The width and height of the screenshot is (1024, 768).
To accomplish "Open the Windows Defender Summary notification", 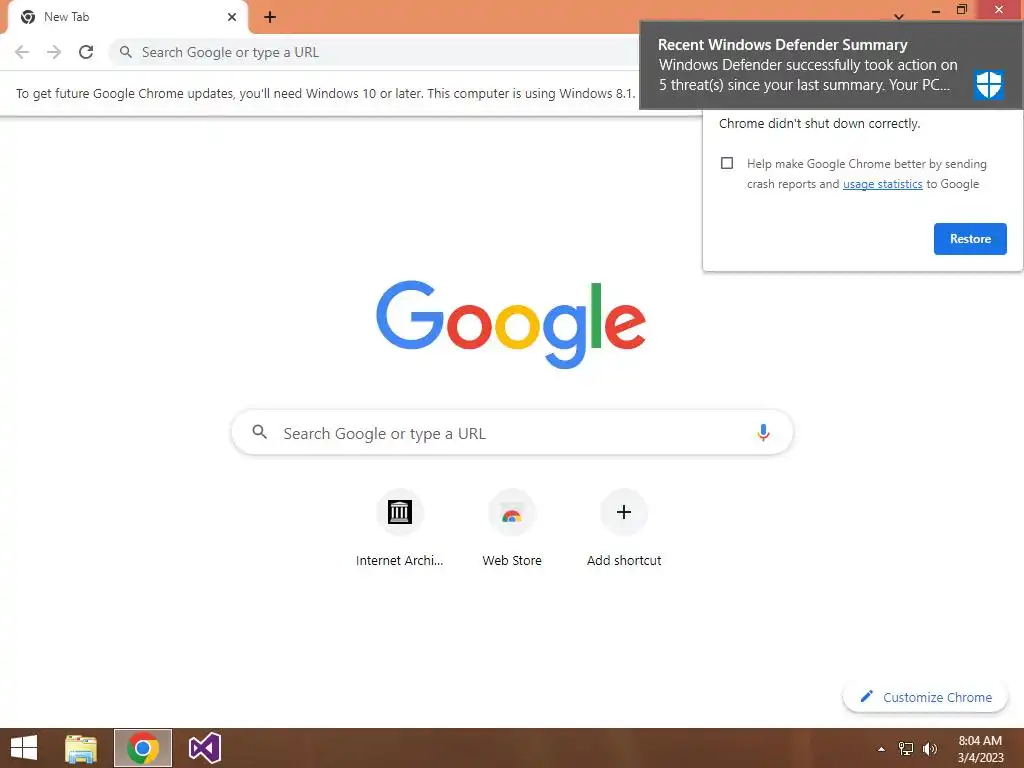I will pos(831,65).
